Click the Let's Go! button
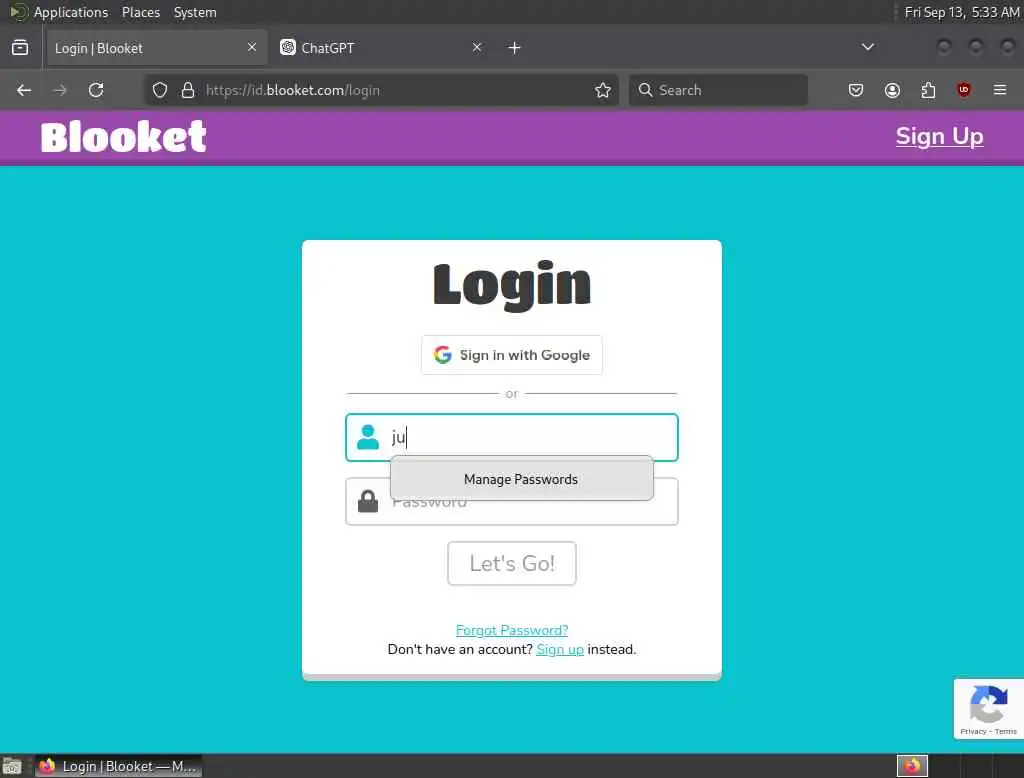This screenshot has width=1024, height=778. (512, 563)
